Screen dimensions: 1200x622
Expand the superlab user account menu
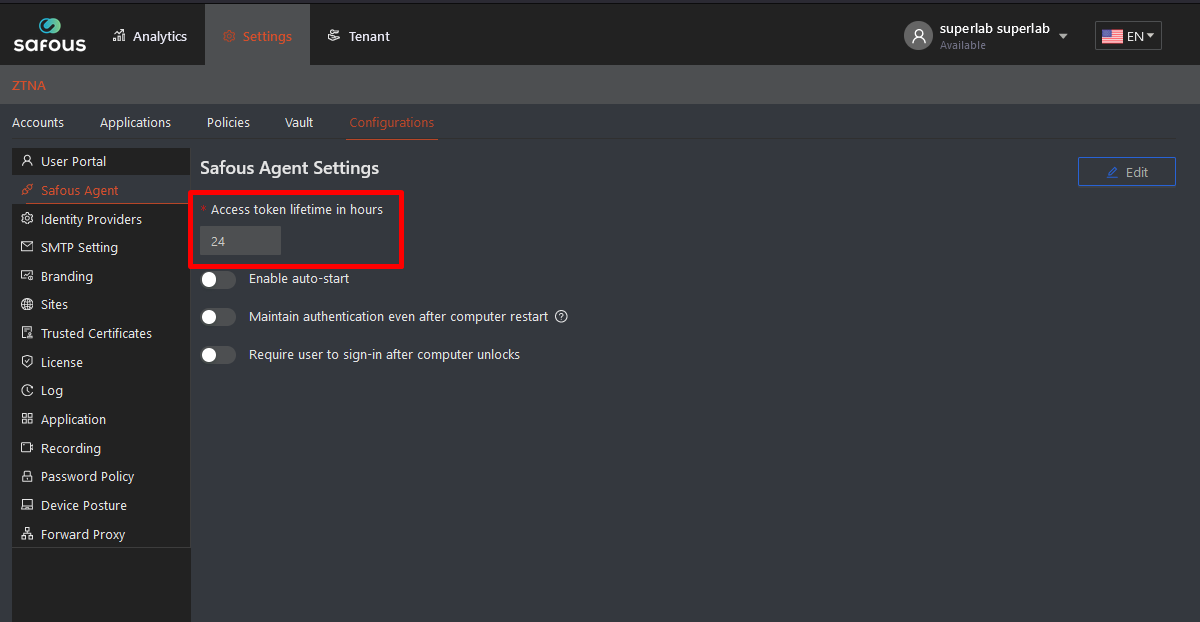(x=1062, y=36)
